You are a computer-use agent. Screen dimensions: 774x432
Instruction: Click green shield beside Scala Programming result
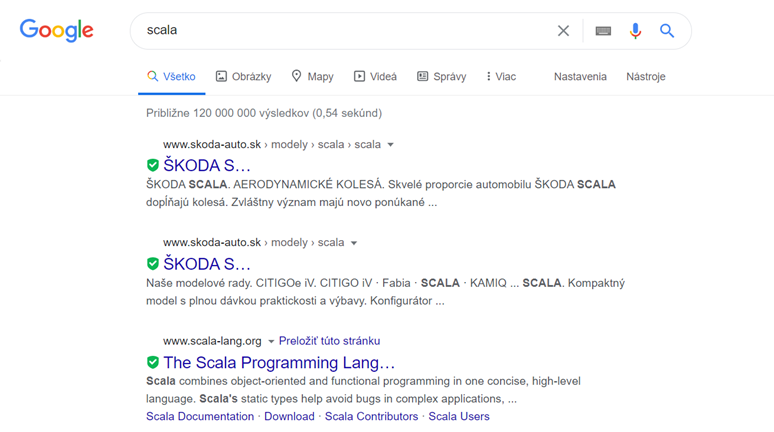click(x=153, y=362)
